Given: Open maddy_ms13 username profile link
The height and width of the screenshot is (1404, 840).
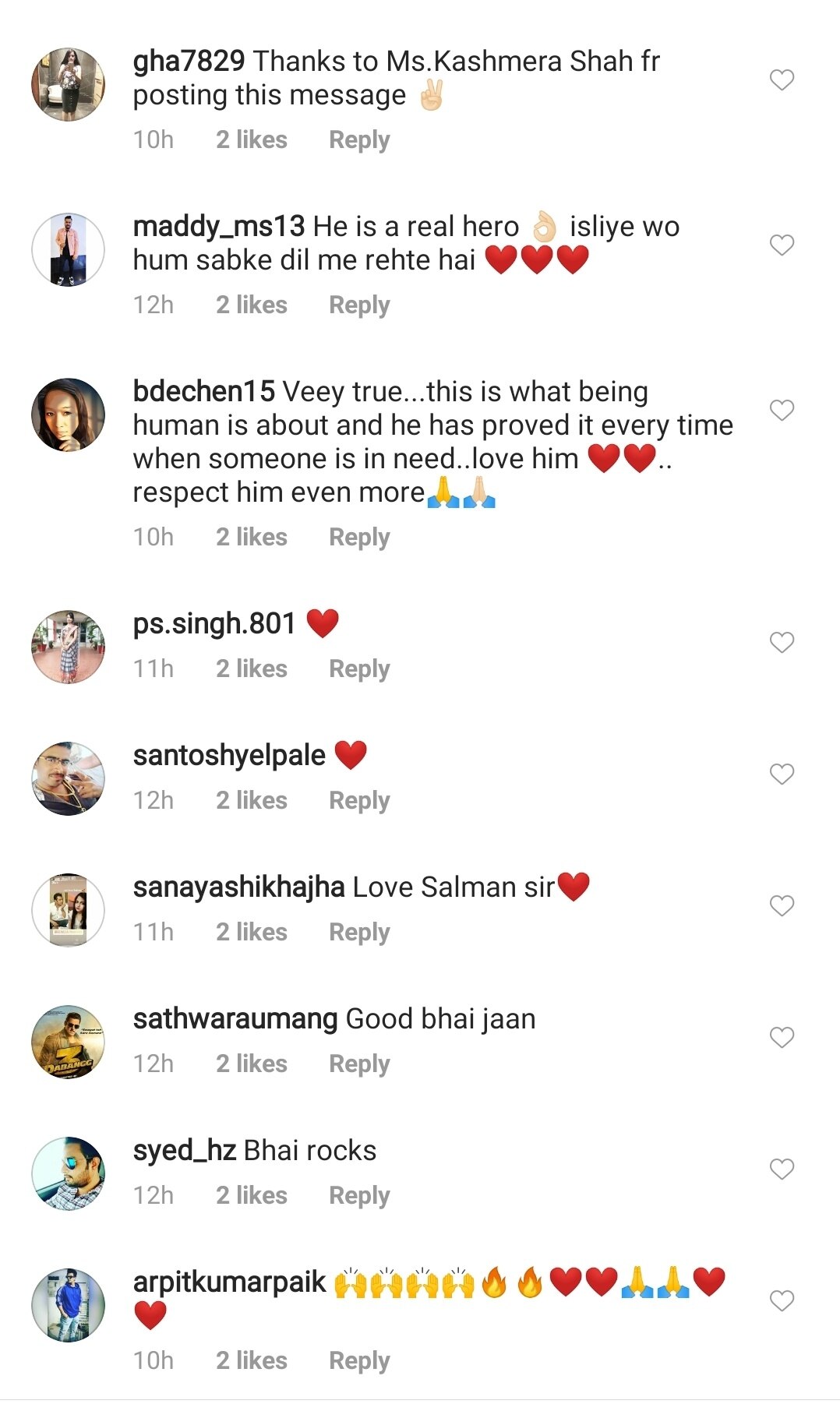Looking at the screenshot, I should tap(218, 227).
